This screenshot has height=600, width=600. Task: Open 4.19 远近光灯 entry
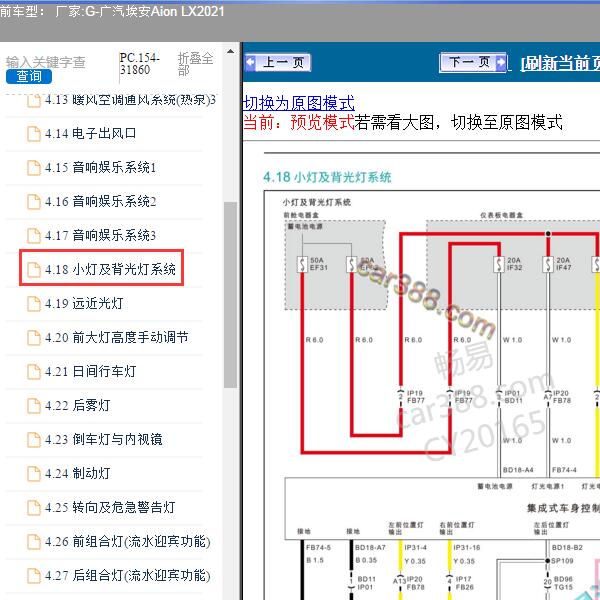(x=84, y=303)
